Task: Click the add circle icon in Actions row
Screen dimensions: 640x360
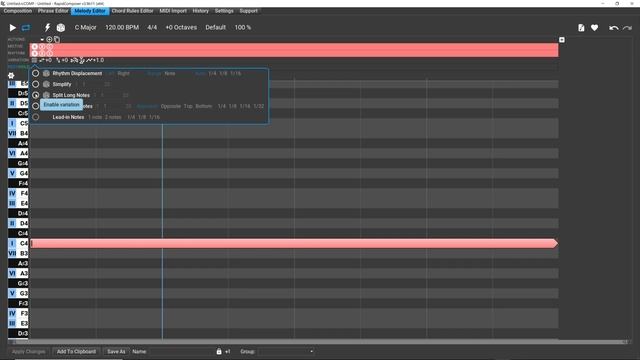Action: tap(49, 40)
